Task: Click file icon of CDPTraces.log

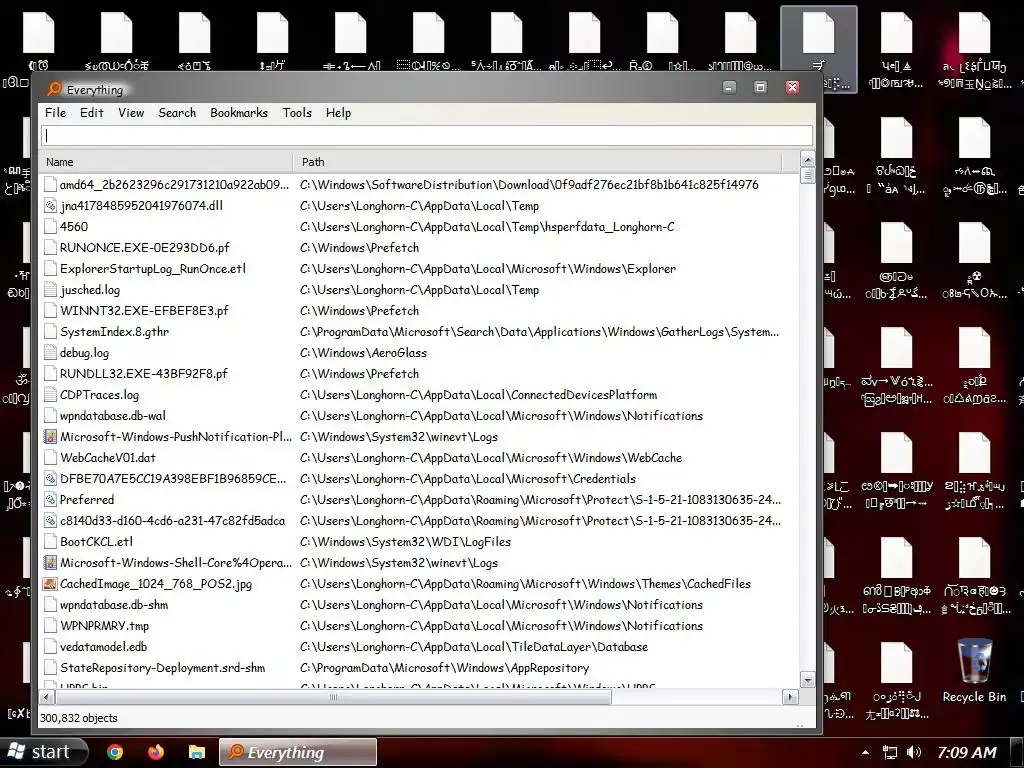Action: [50, 394]
